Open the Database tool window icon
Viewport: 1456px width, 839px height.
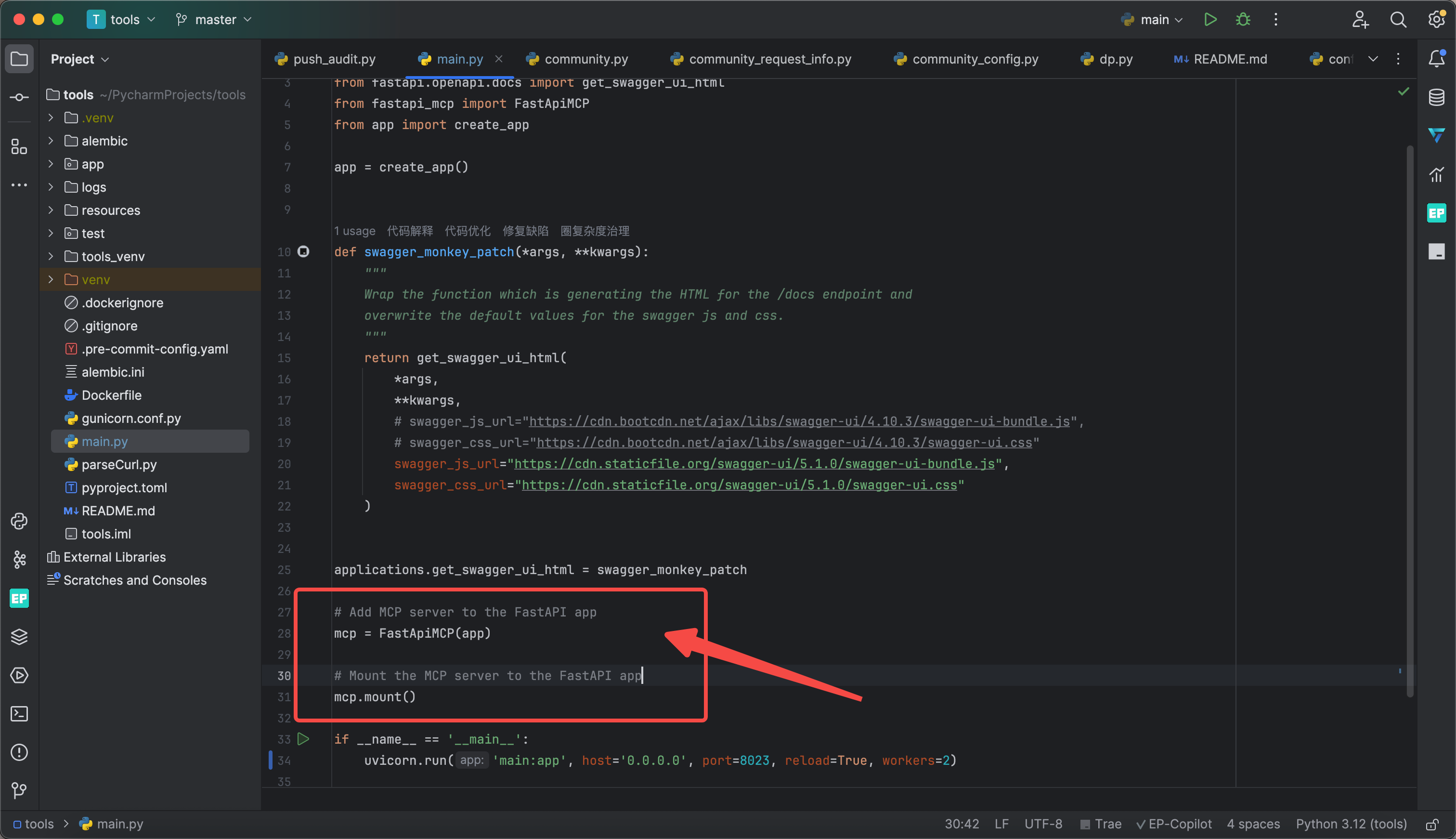click(x=1436, y=97)
